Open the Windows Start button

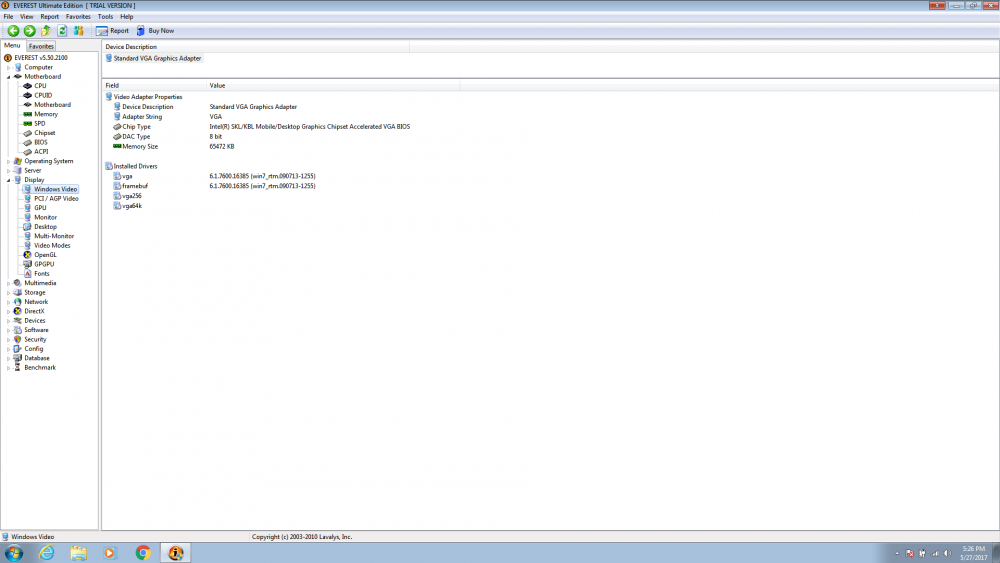13,553
